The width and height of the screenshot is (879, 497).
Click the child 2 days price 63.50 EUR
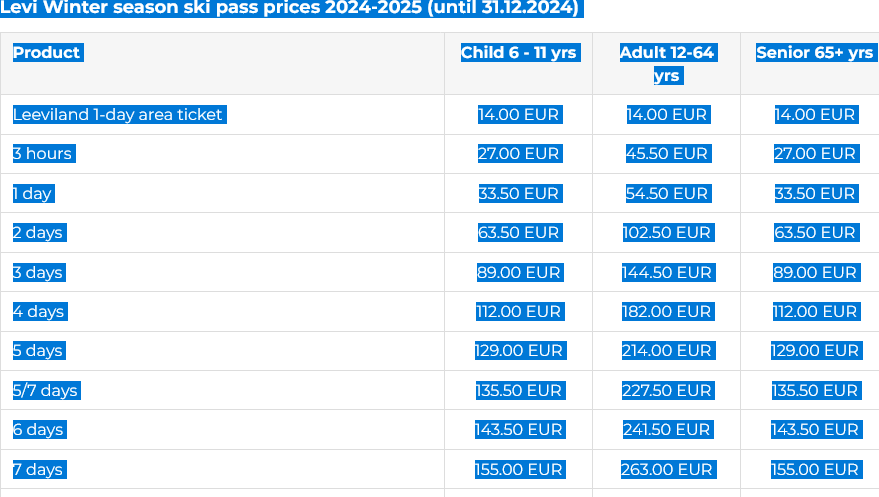pos(520,233)
